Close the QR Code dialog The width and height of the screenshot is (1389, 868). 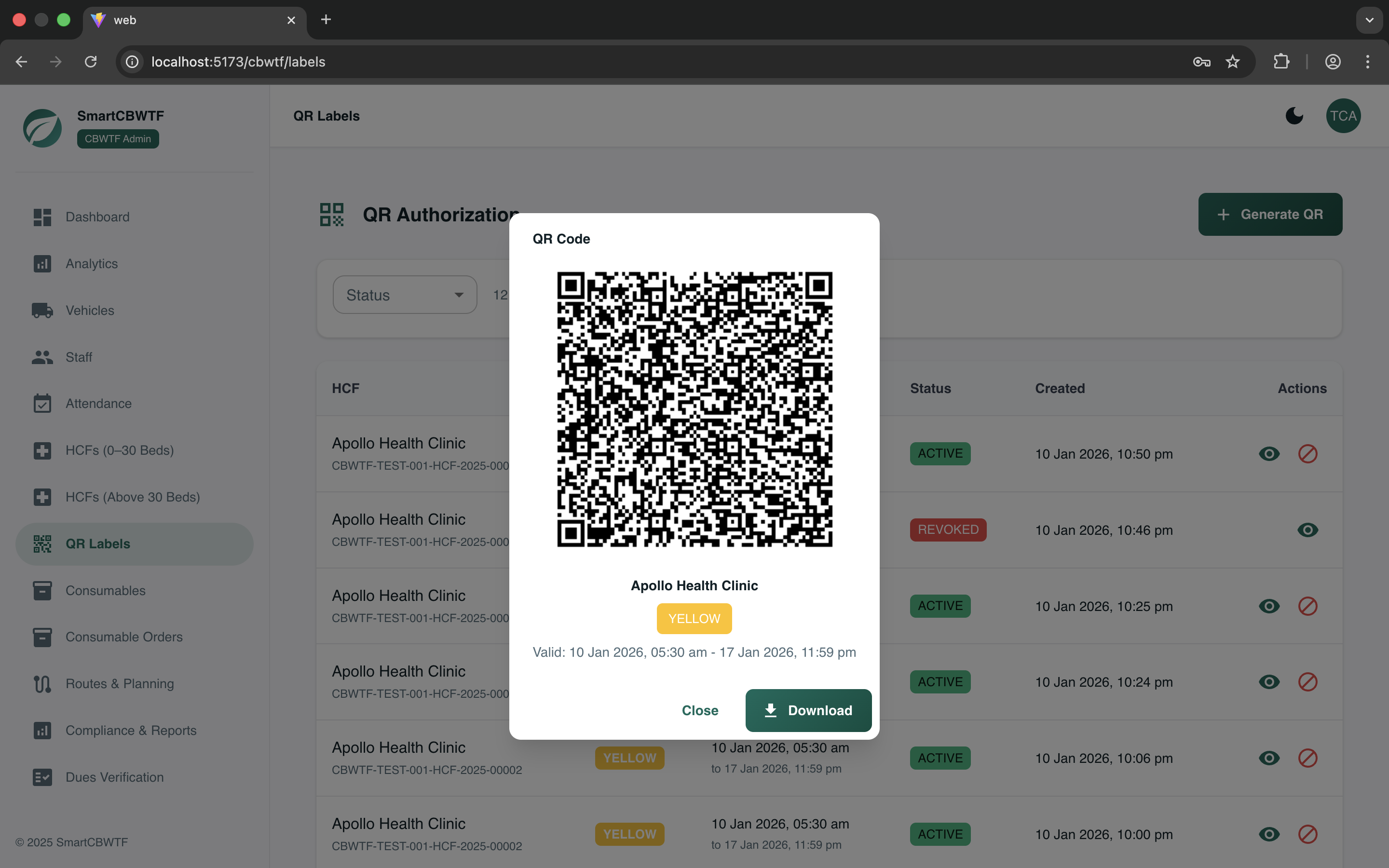click(x=700, y=710)
